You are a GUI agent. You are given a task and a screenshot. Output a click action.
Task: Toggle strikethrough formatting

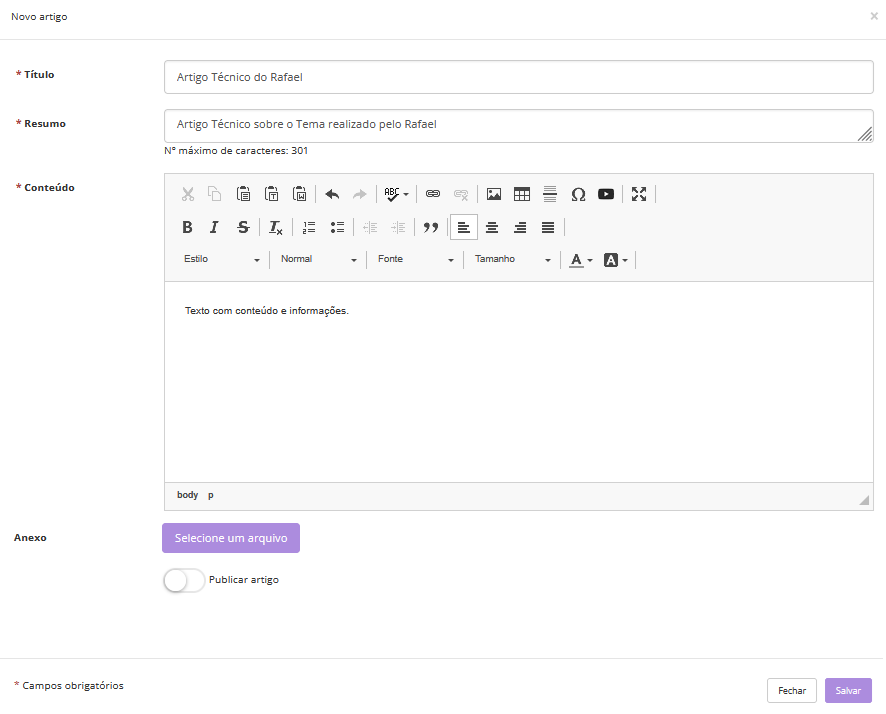[243, 227]
